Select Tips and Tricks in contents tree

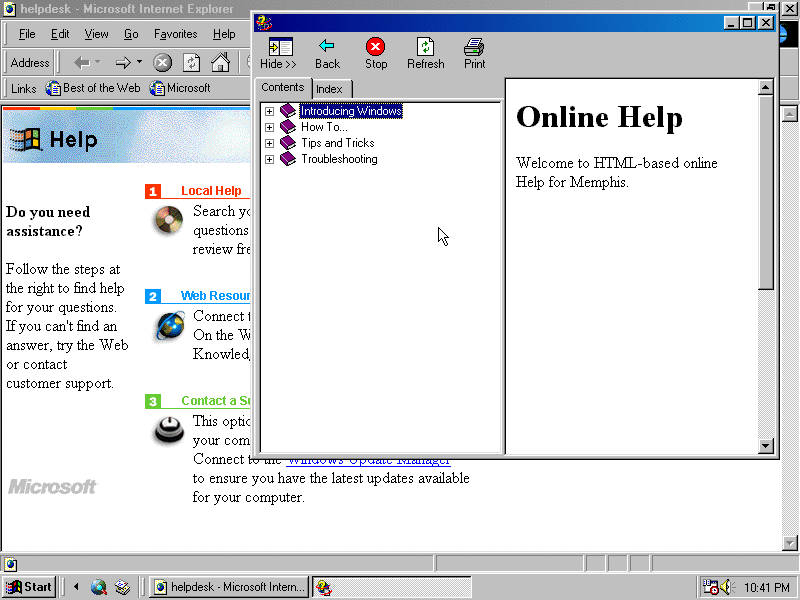click(x=338, y=143)
